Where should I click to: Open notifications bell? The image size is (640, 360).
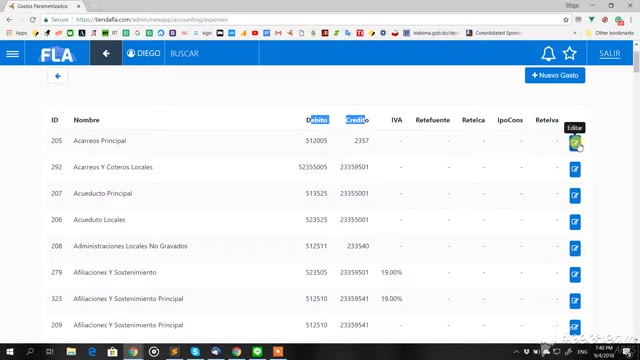click(x=548, y=53)
